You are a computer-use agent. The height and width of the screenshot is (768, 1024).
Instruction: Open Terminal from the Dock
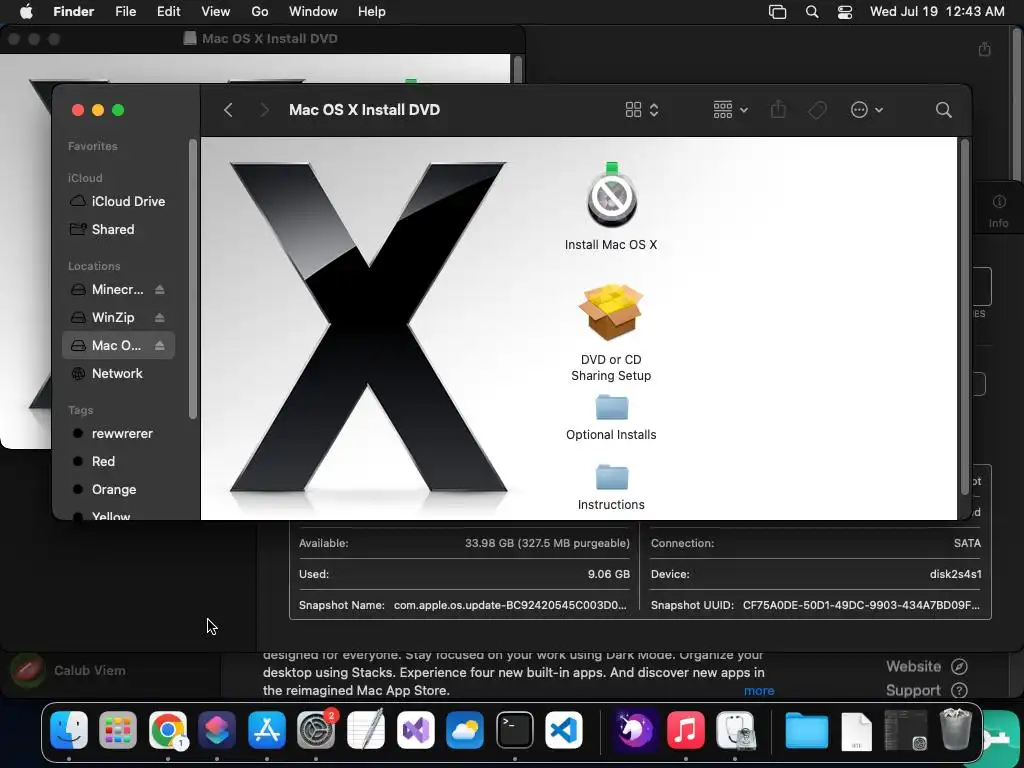pos(515,730)
